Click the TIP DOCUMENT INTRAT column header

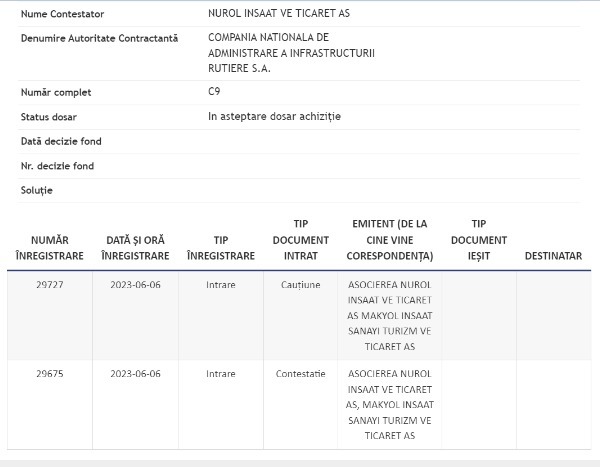pyautogui.click(x=301, y=240)
